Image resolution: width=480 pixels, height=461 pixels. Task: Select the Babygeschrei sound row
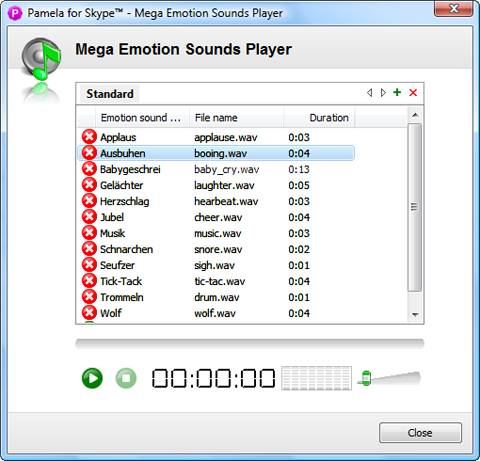pos(216,169)
